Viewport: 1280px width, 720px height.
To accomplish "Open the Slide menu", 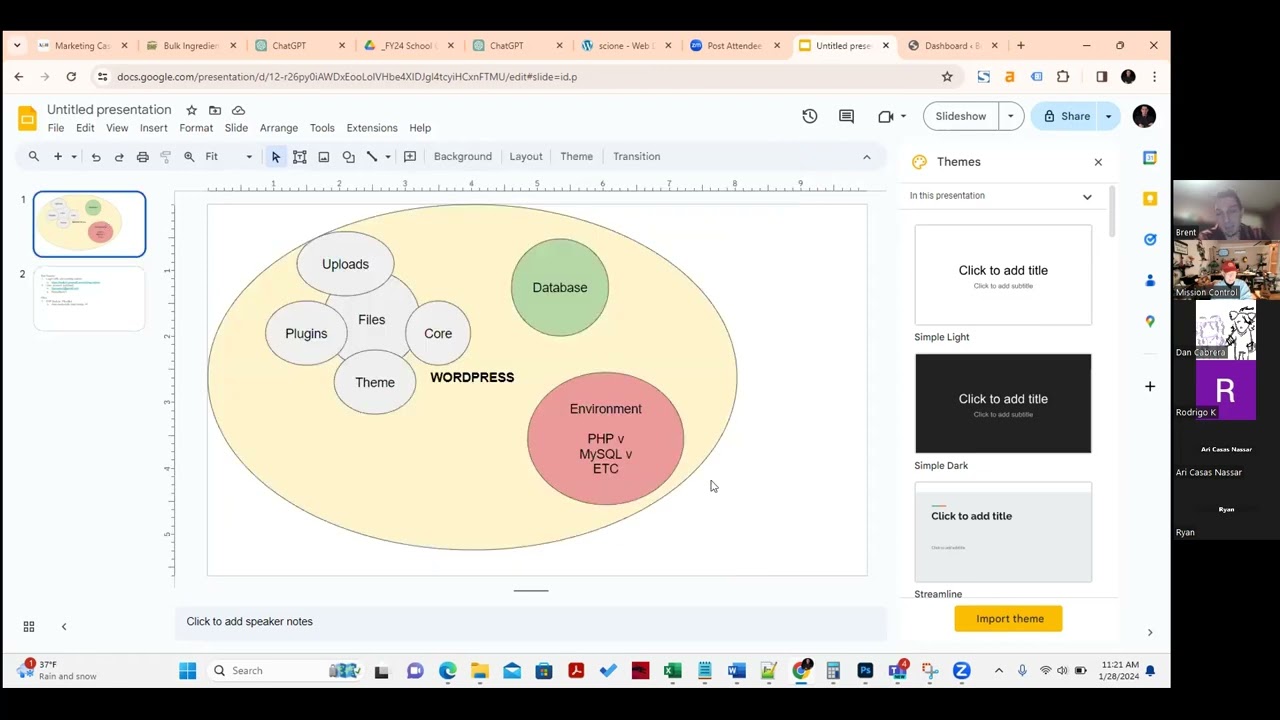I will 236,128.
